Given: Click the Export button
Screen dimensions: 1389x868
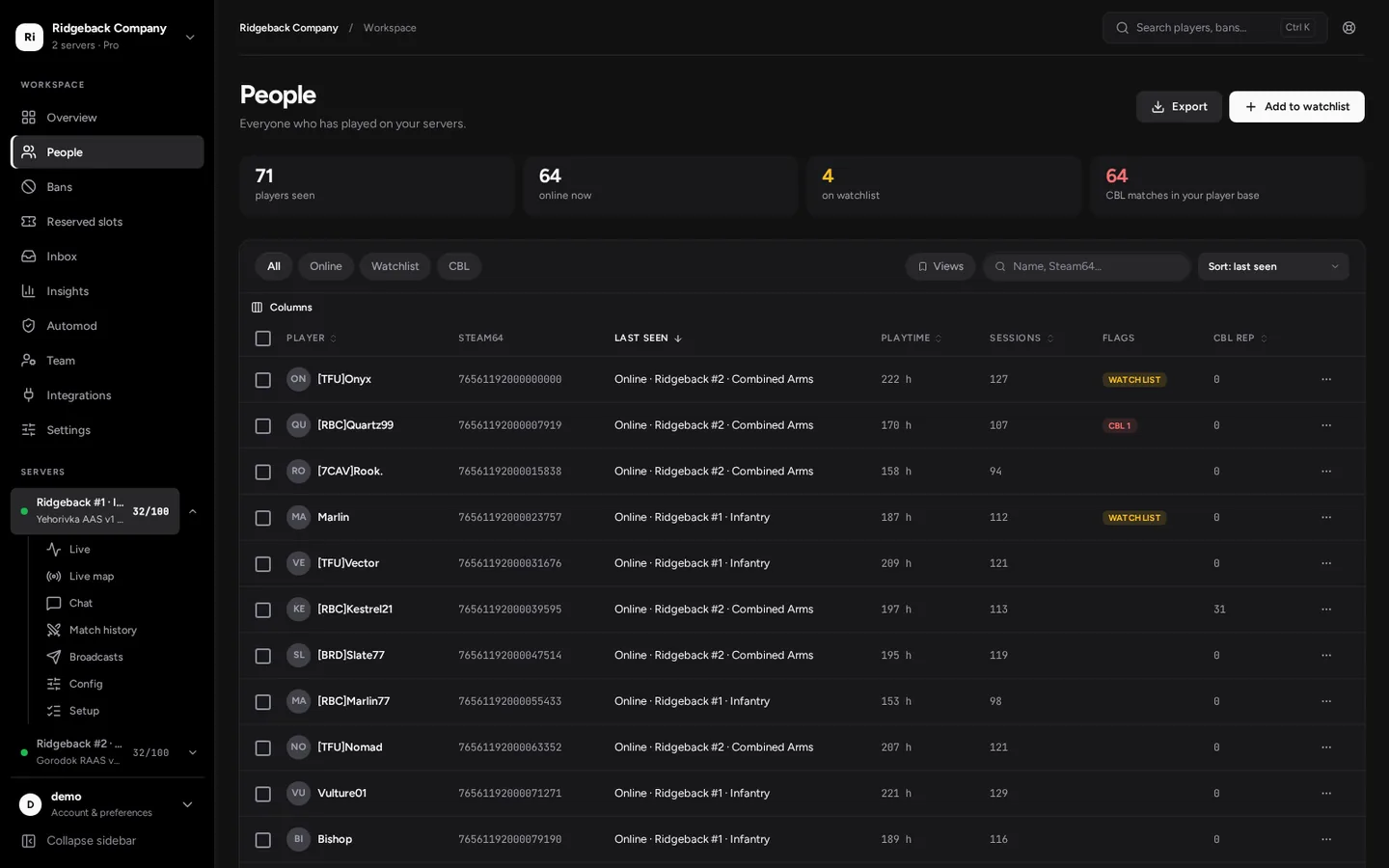Looking at the screenshot, I should tap(1179, 107).
